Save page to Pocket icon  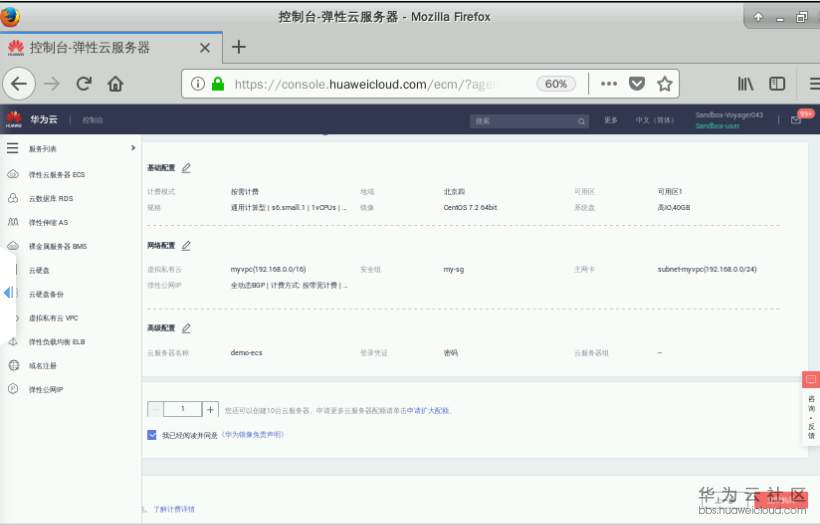(636, 84)
